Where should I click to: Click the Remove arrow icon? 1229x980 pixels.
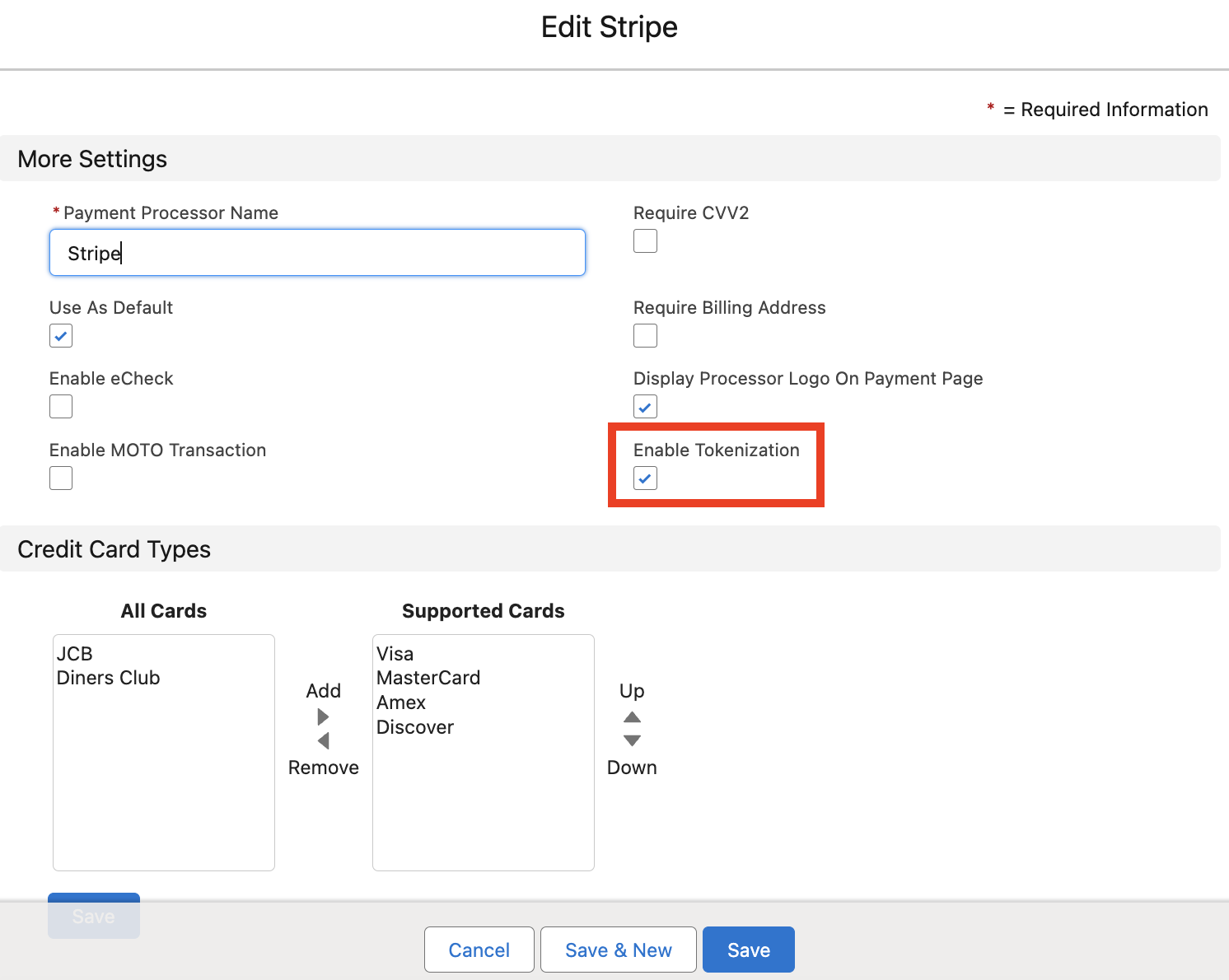(x=323, y=741)
